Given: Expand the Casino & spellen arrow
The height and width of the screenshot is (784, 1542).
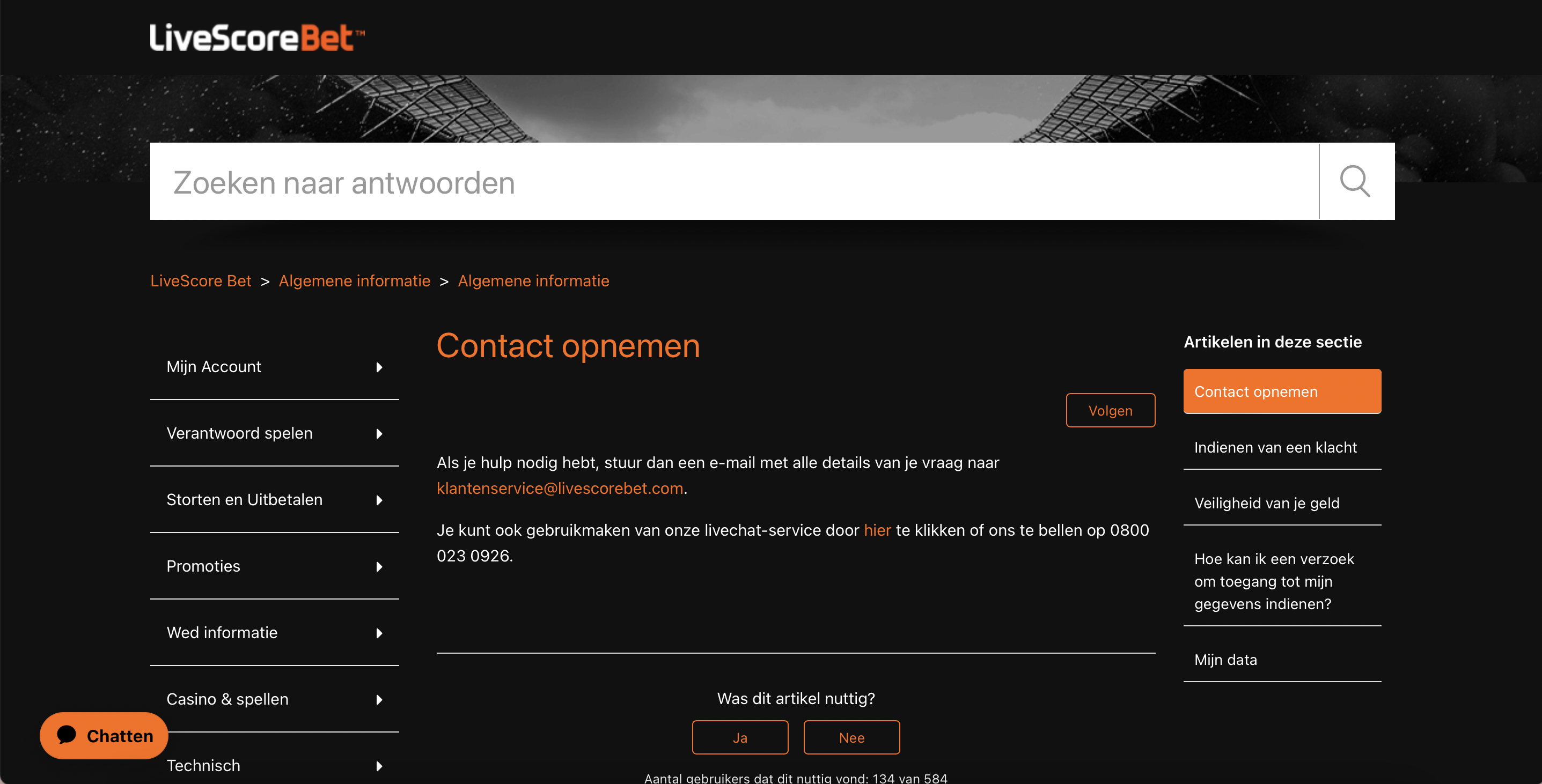Looking at the screenshot, I should click(x=379, y=699).
